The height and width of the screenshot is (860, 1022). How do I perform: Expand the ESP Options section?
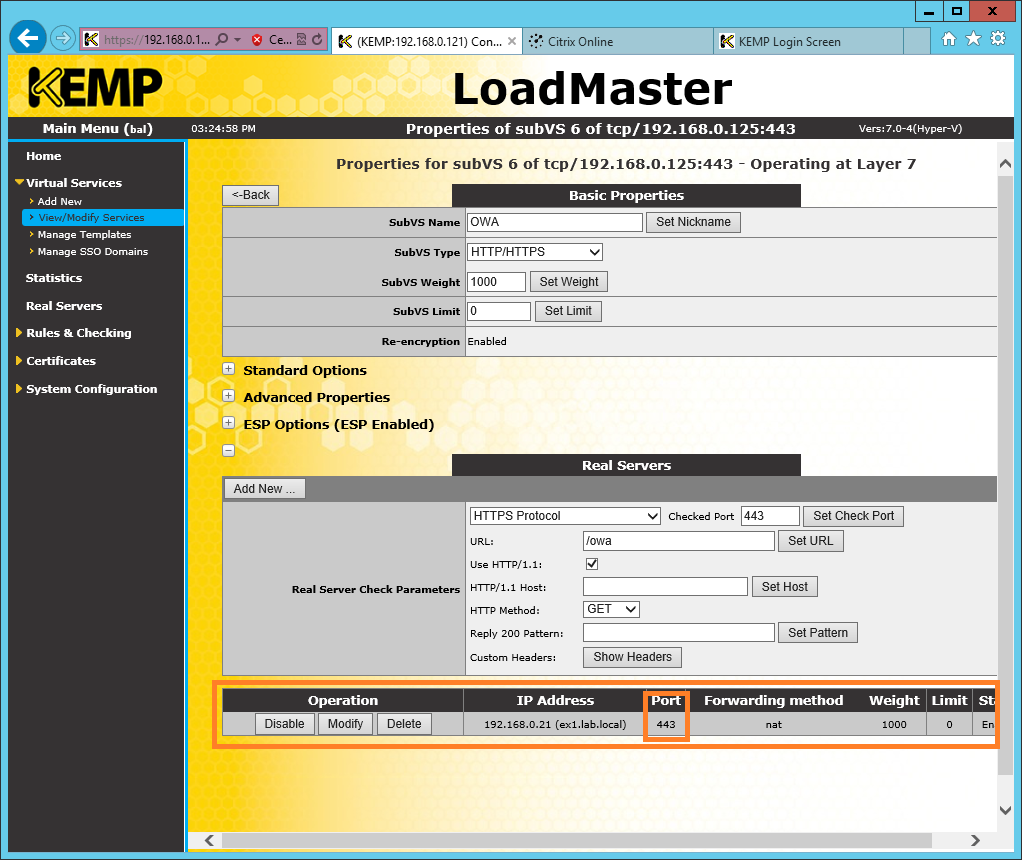click(x=229, y=423)
